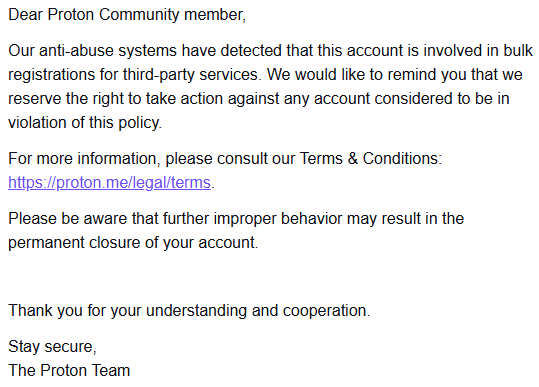Click the text 'permanent closure of your account'
The image size is (539, 387).
133,243
